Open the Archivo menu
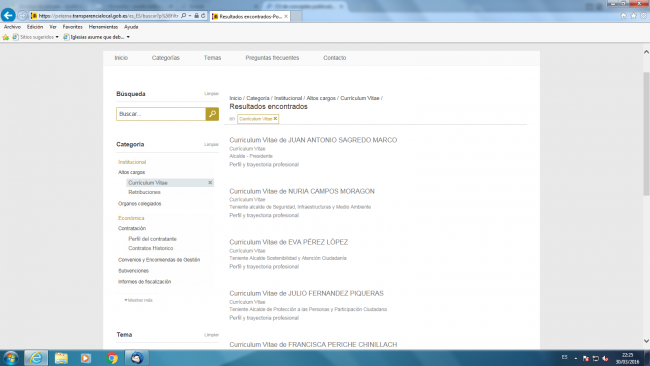 pos(12,27)
